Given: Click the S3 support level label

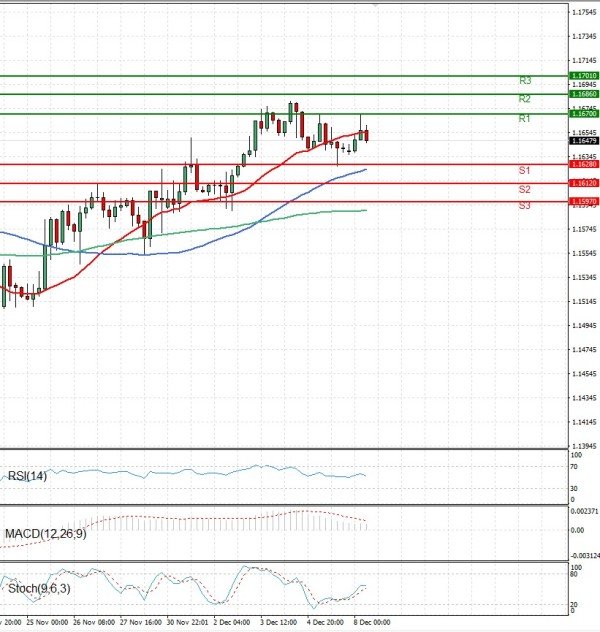Looking at the screenshot, I should tap(524, 205).
